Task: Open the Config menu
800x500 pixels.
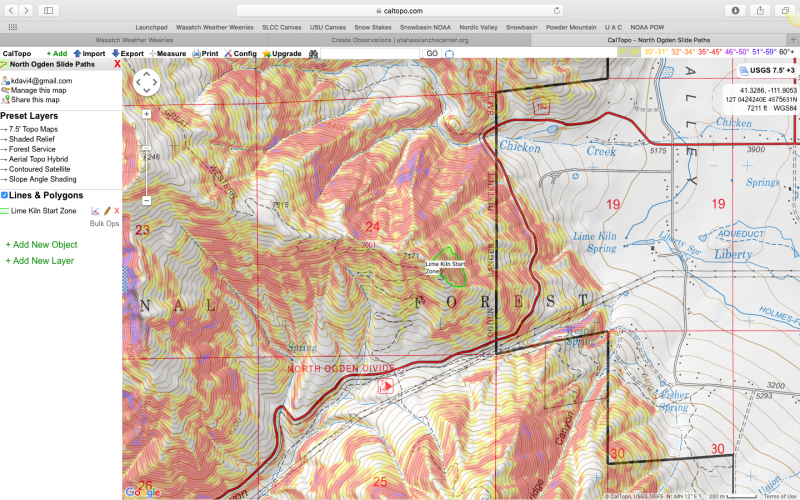Action: pyautogui.click(x=240, y=54)
